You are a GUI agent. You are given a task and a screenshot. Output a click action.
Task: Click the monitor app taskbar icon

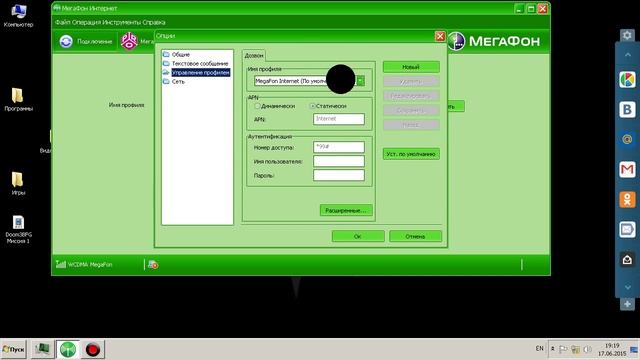(x=42, y=349)
